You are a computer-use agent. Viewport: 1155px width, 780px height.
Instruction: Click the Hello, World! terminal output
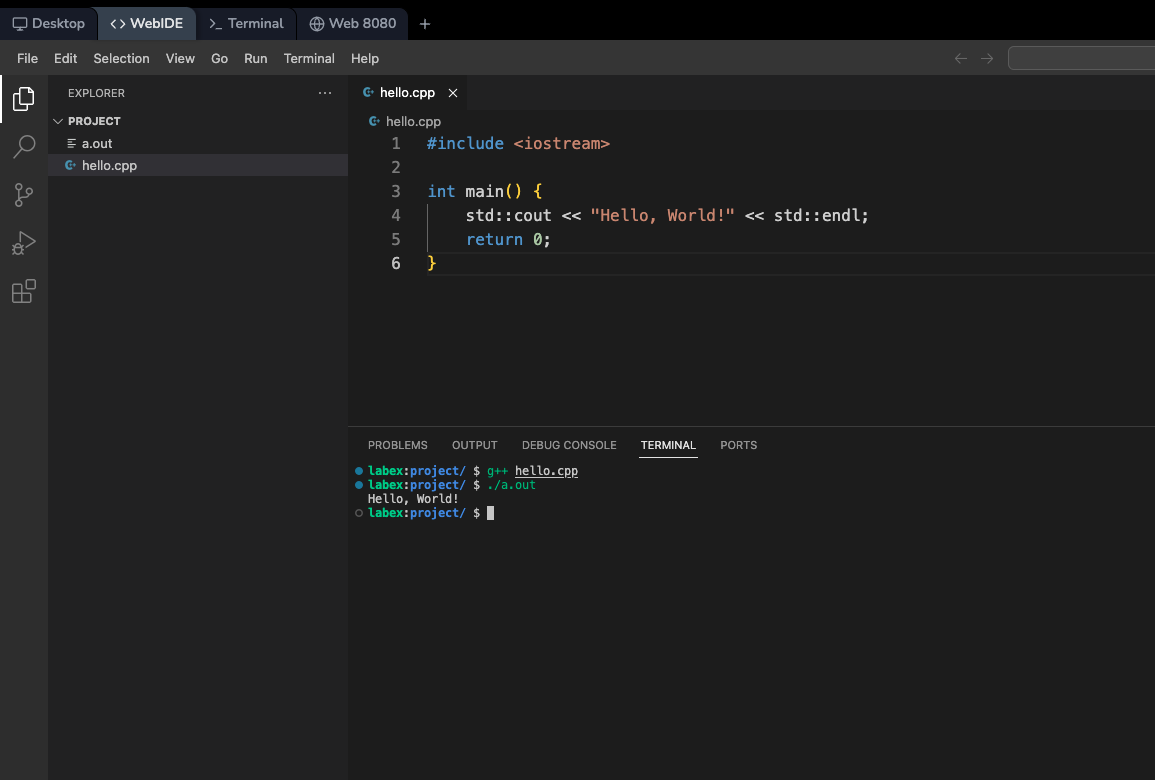[413, 499]
